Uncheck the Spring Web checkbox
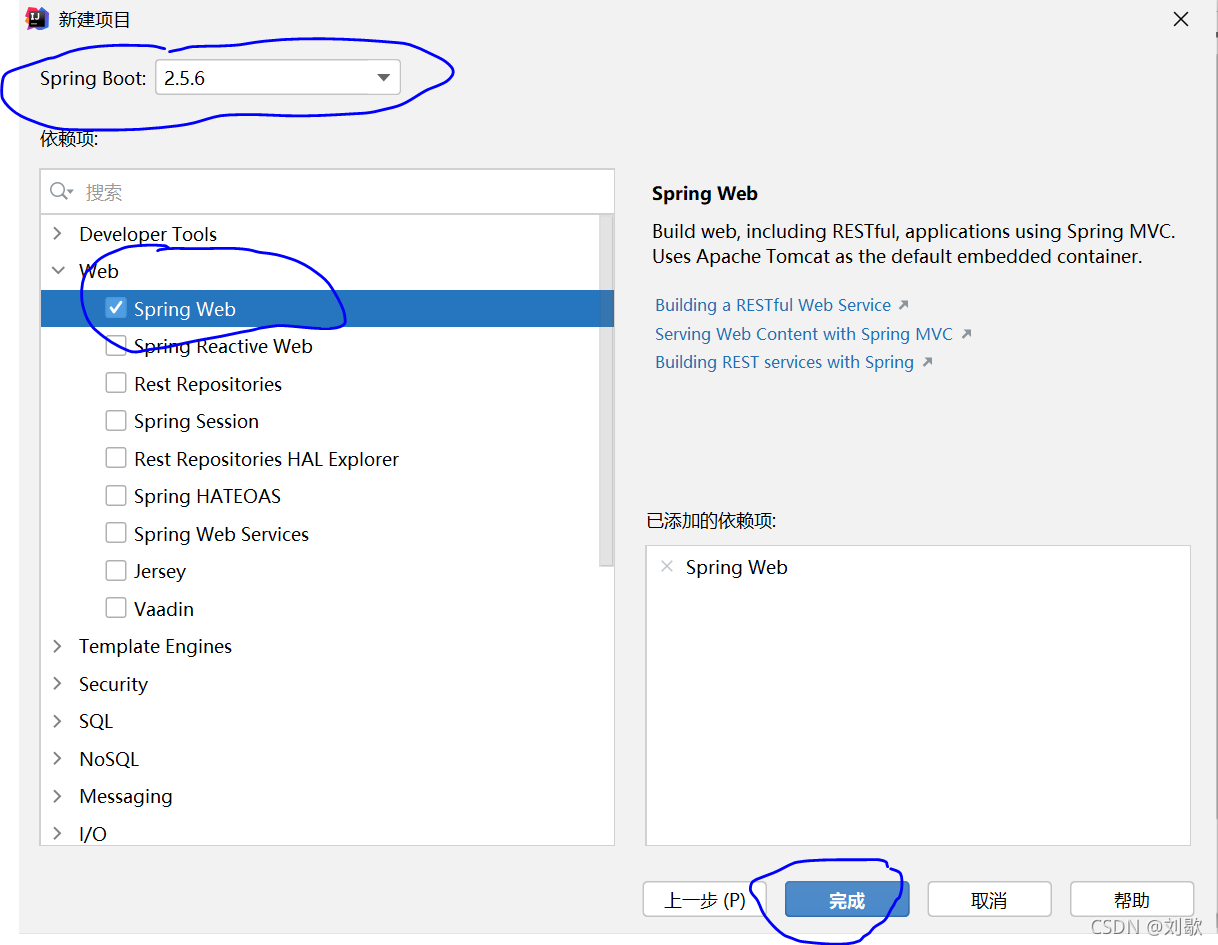 116,308
